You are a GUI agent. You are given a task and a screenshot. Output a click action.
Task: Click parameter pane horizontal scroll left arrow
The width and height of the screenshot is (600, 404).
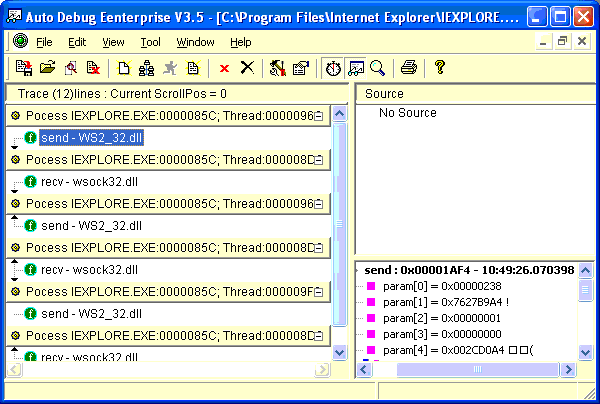click(x=364, y=370)
